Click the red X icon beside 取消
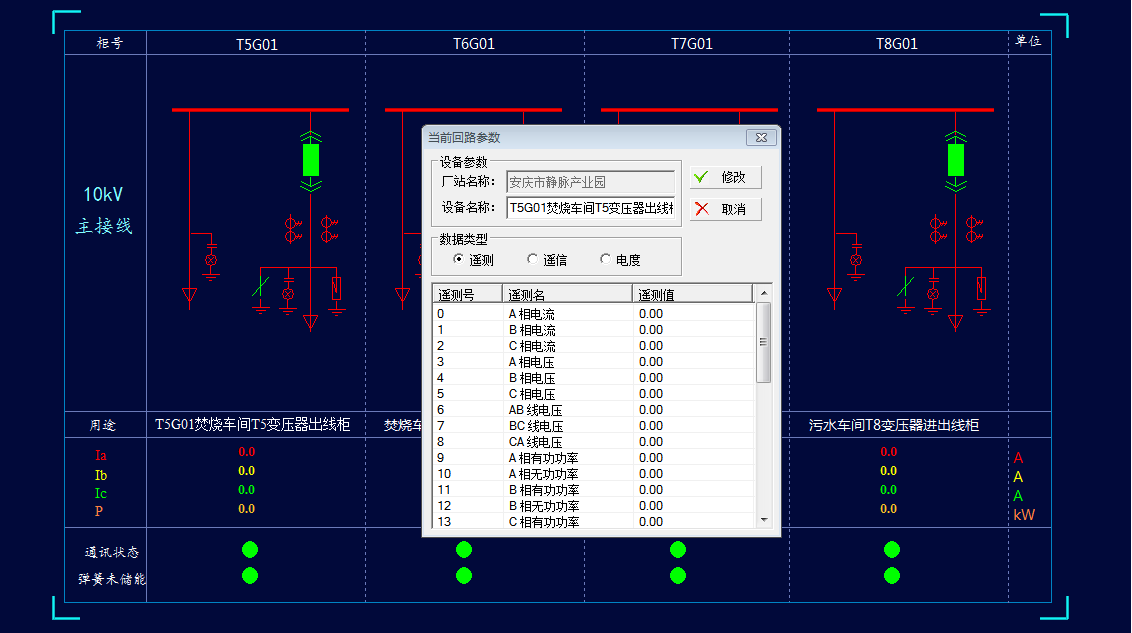This screenshot has width=1132, height=633. click(702, 209)
